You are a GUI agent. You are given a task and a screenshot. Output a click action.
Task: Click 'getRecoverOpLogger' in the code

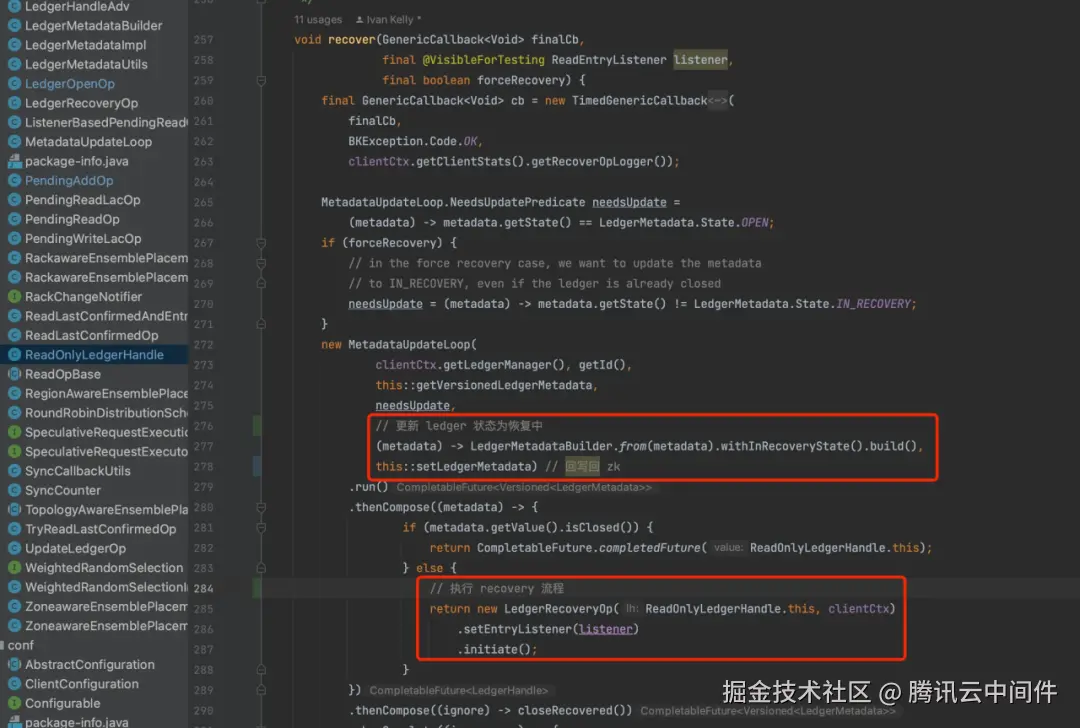592,161
